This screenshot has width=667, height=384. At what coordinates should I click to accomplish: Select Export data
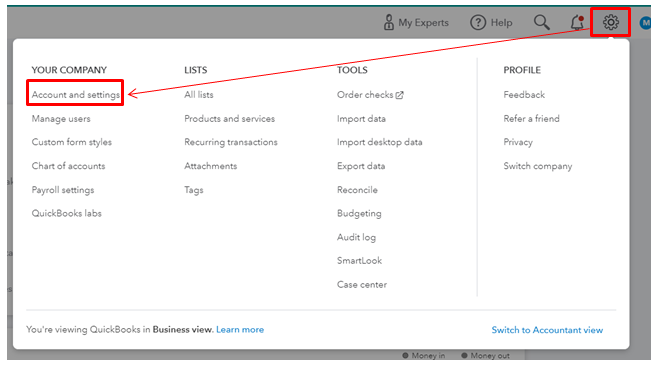click(x=361, y=166)
